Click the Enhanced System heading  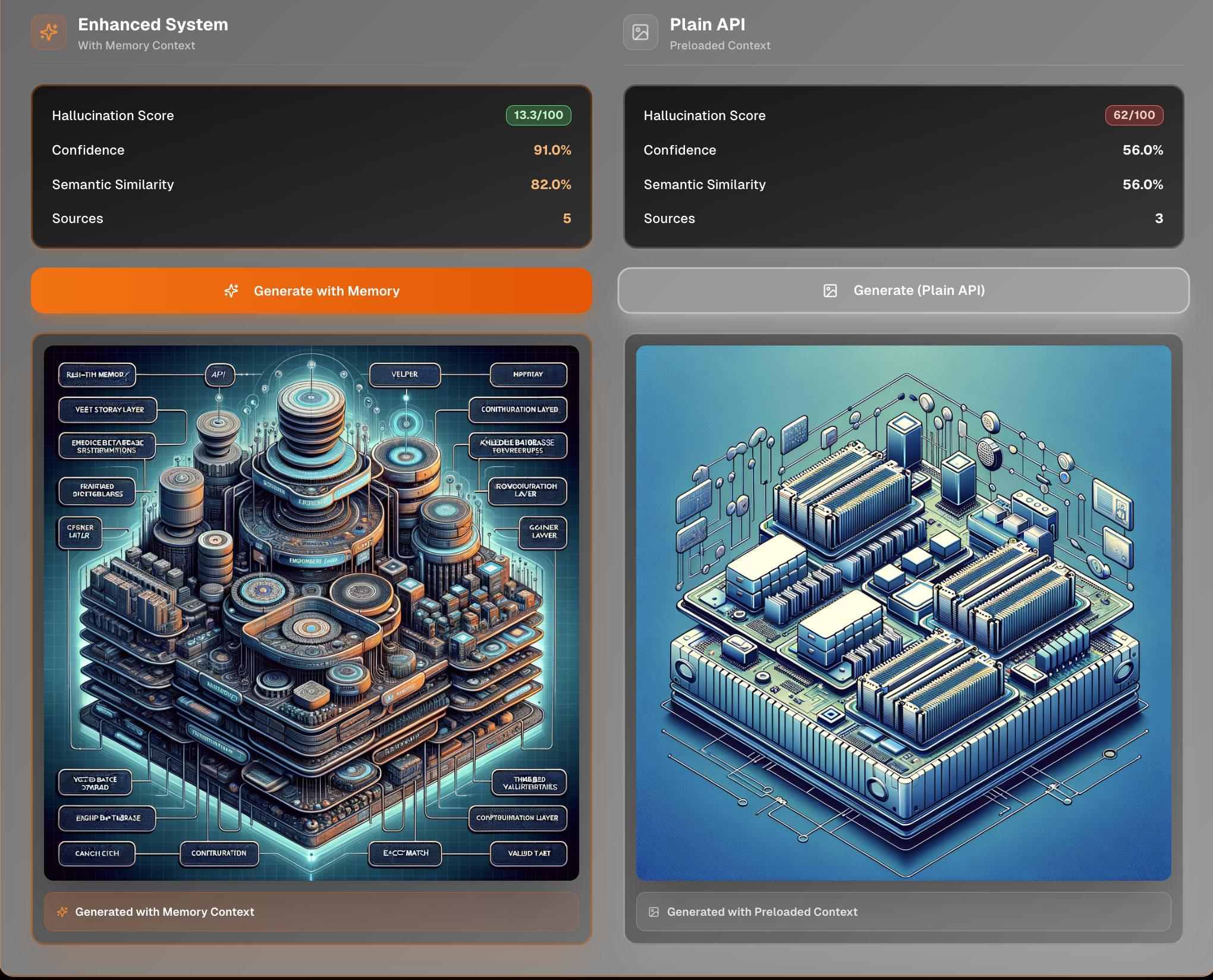pyautogui.click(x=153, y=24)
